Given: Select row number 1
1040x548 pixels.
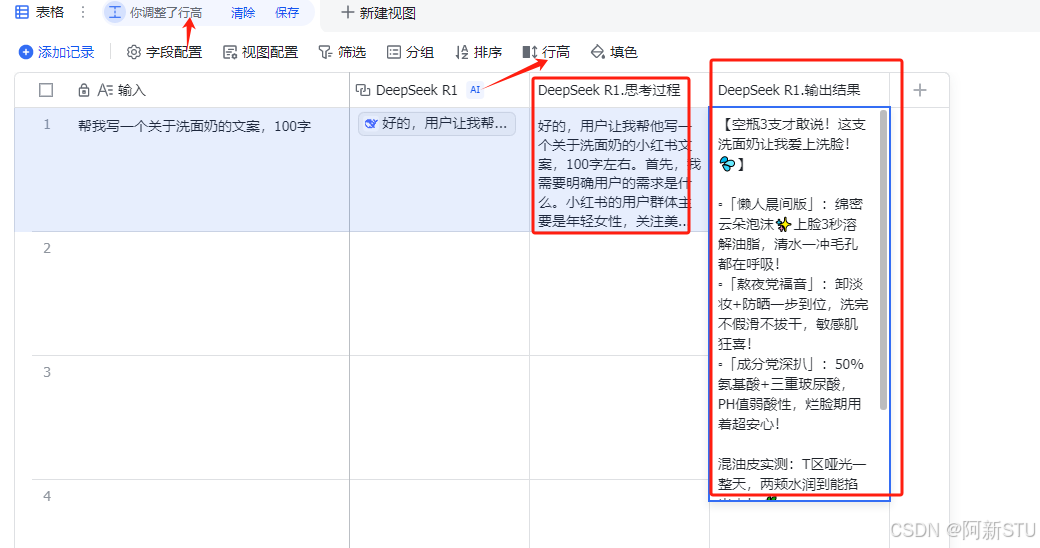Looking at the screenshot, I should coord(46,124).
